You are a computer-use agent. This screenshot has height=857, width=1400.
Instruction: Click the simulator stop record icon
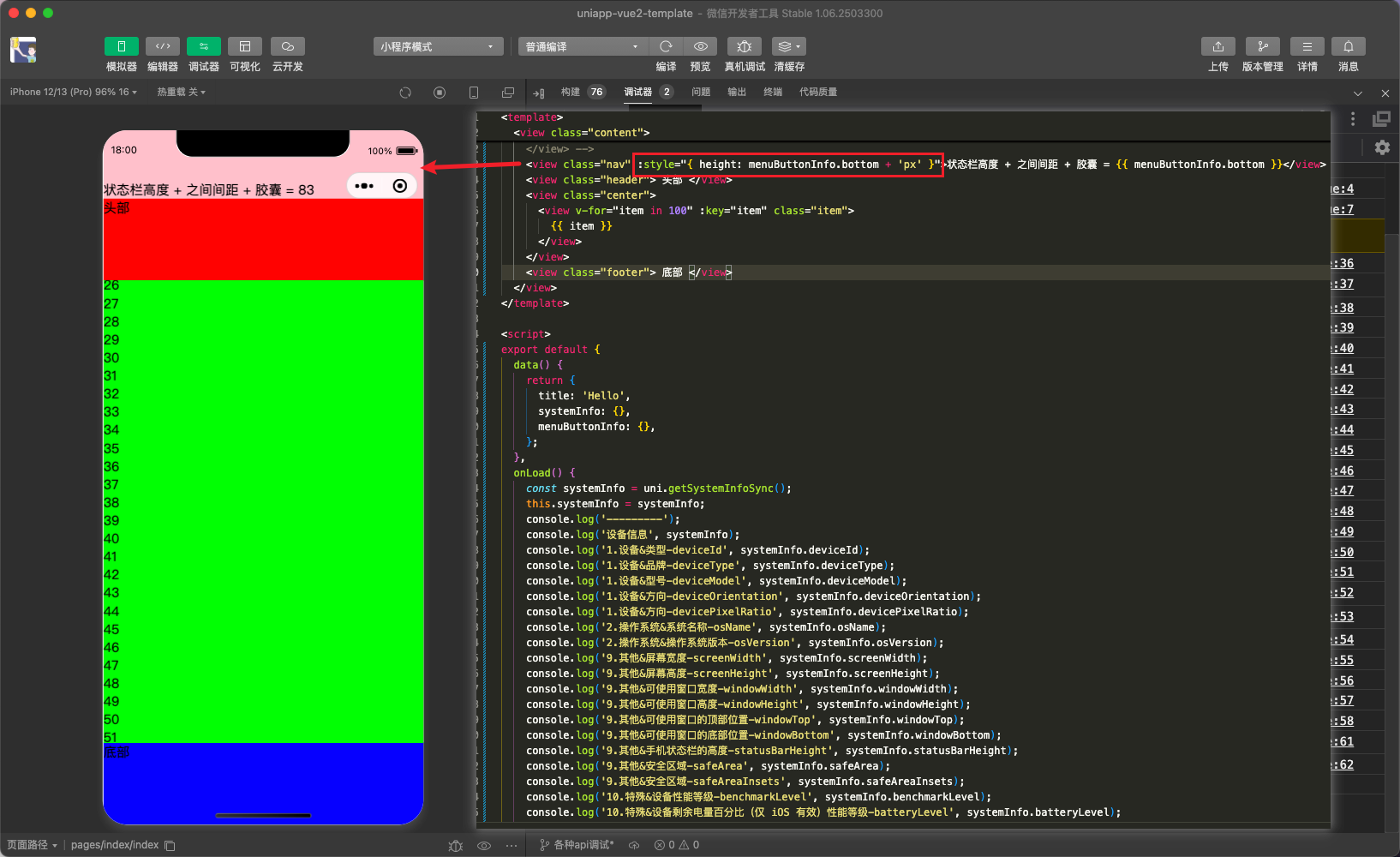click(440, 93)
